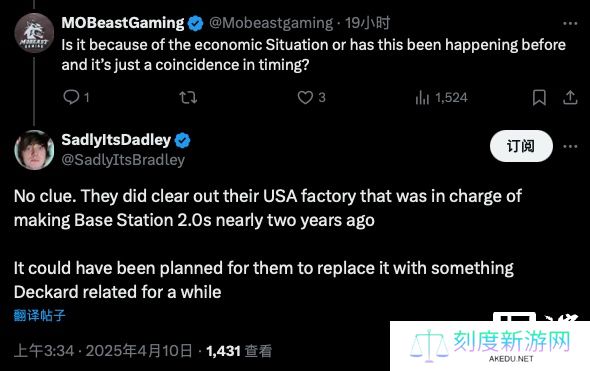Click the 订阅 subscribe button
590x371 pixels.
(x=521, y=146)
